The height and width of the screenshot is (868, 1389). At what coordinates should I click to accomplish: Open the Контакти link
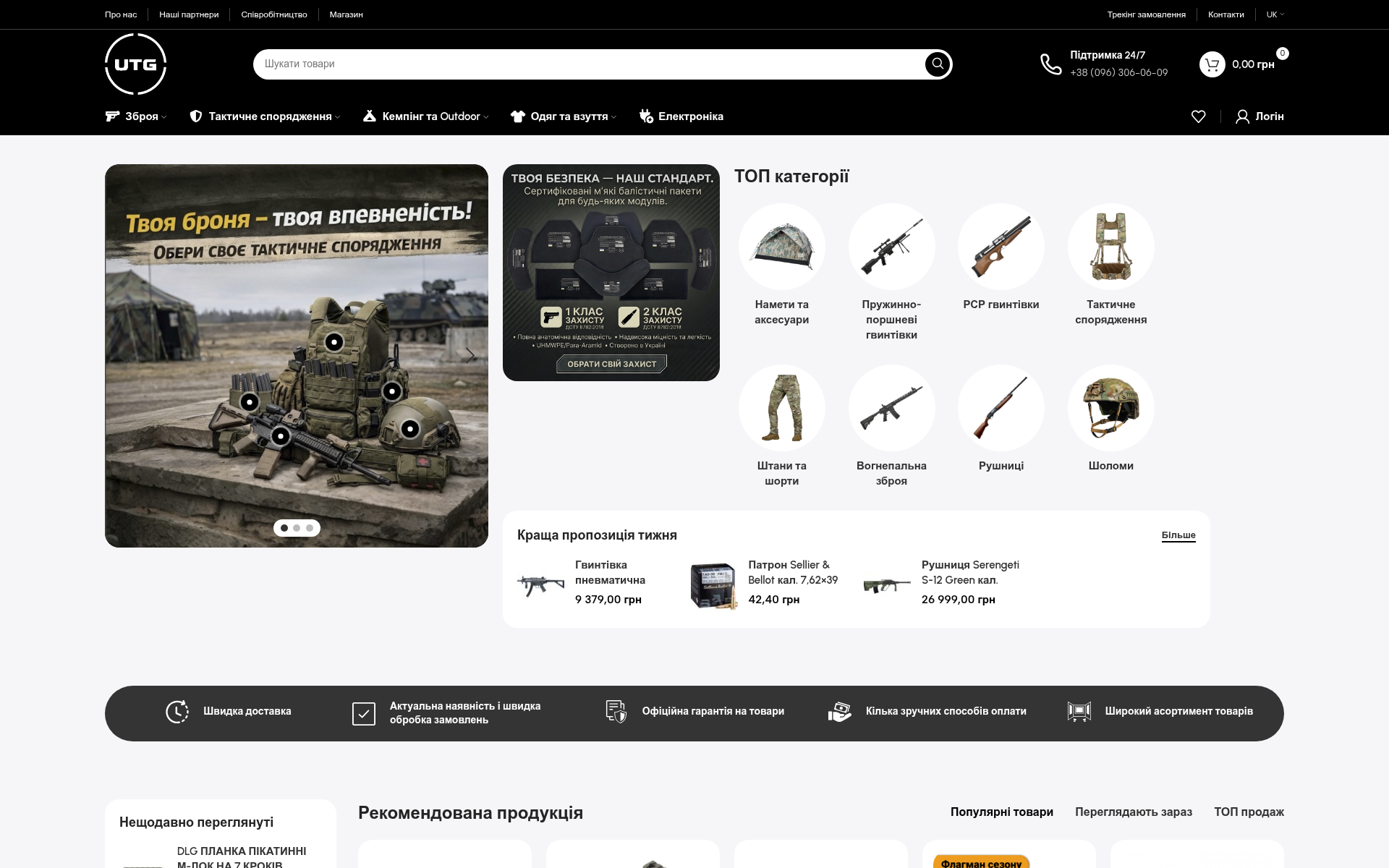[1226, 14]
